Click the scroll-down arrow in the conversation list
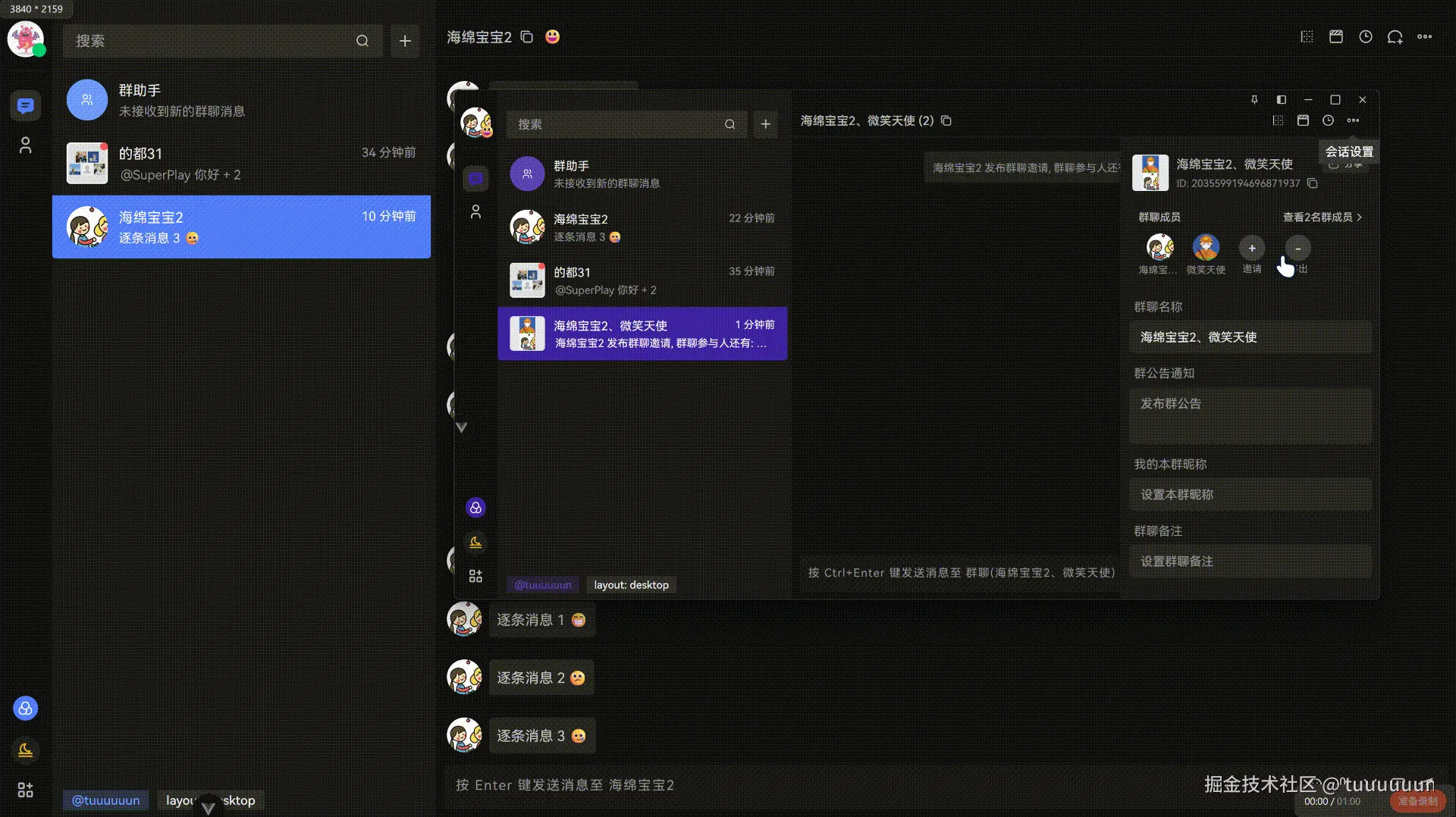Image resolution: width=1456 pixels, height=817 pixels. point(461,427)
